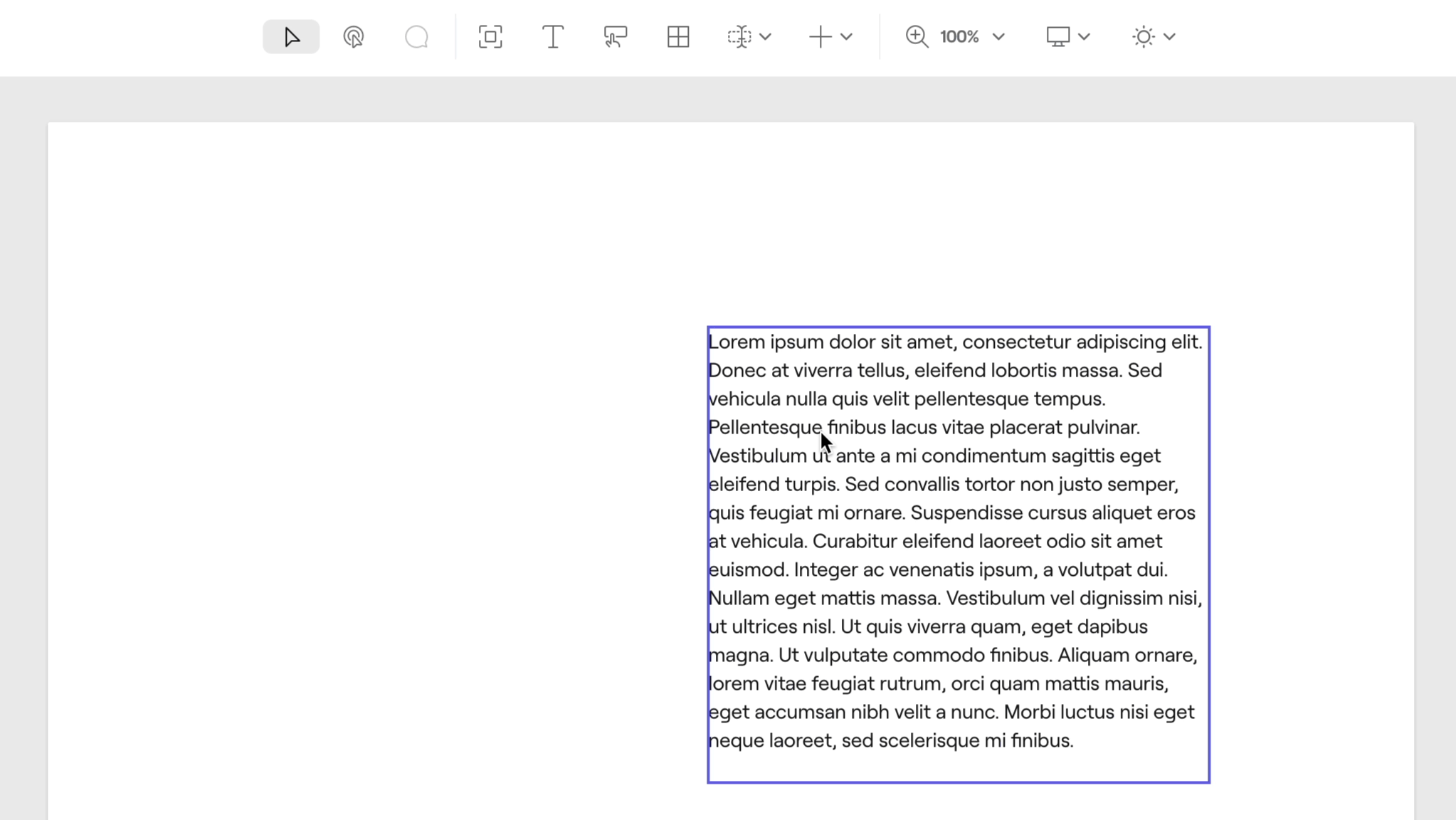Click line starting 'quis feugiat mi ornare'
Image resolution: width=1456 pixels, height=820 pixels.
952,513
